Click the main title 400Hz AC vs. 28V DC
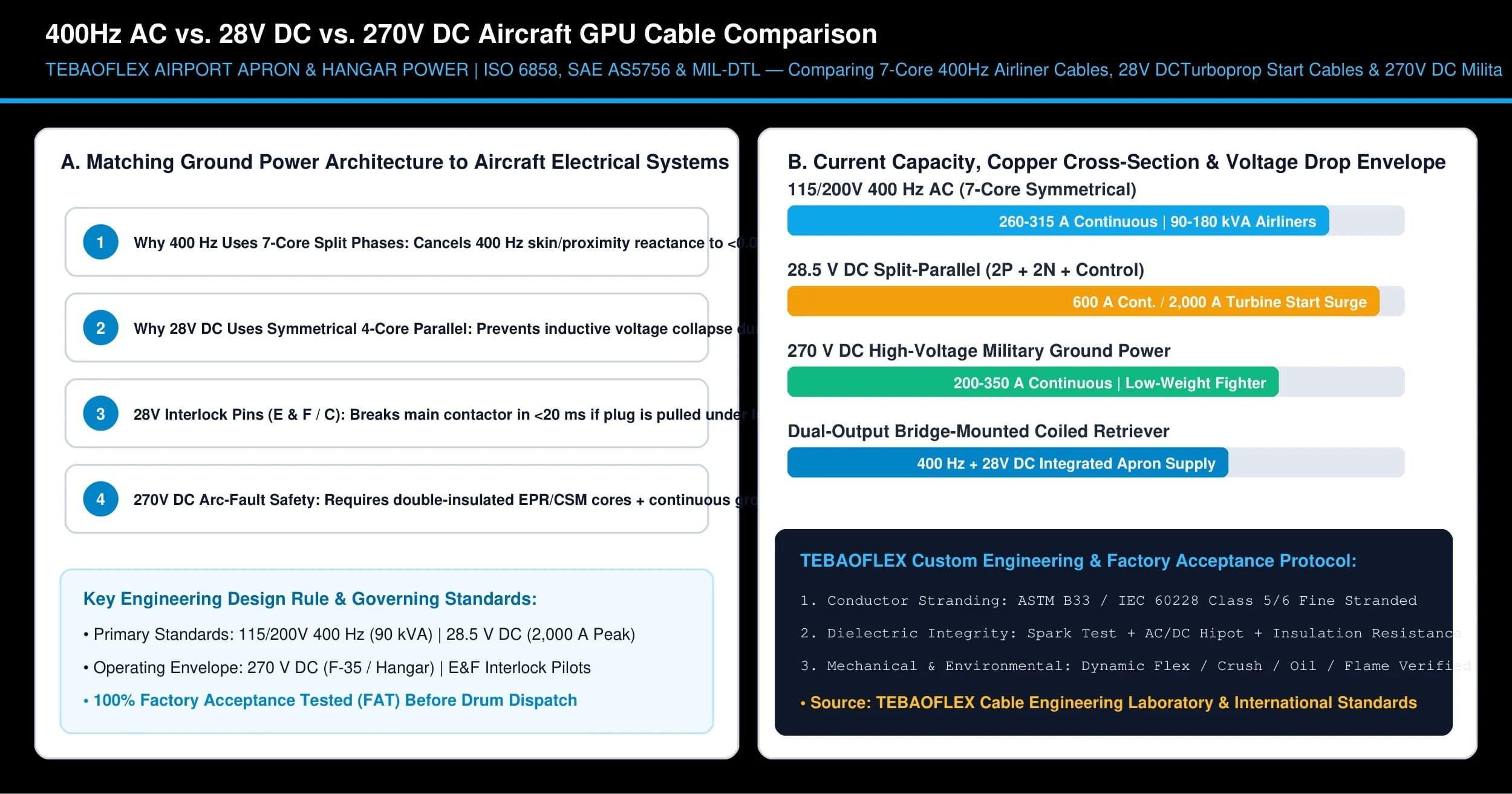The width and height of the screenshot is (1512, 794). coord(461,34)
